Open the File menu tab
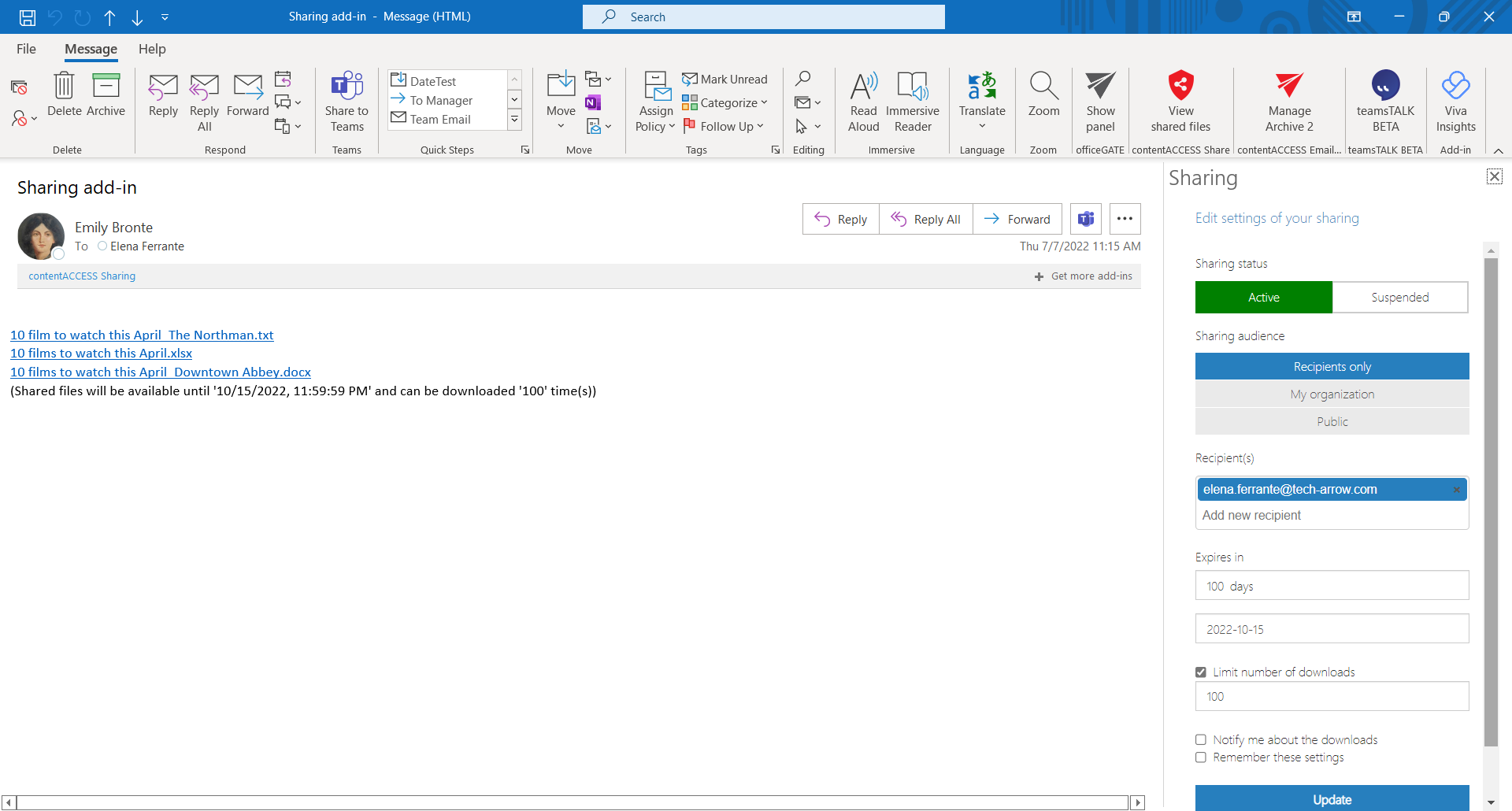1512x811 pixels. click(x=26, y=49)
